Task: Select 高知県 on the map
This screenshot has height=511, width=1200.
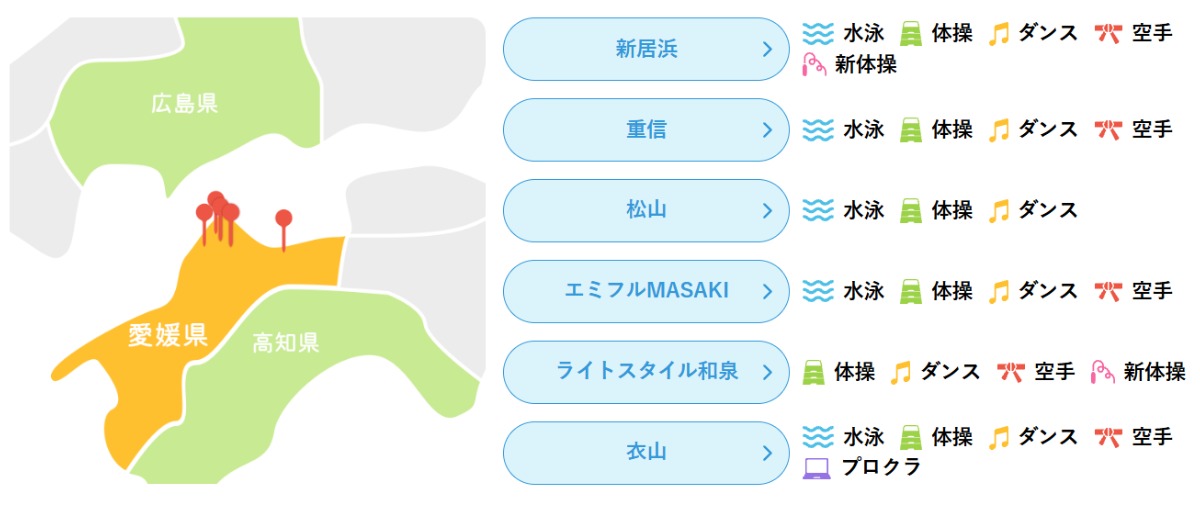Action: click(285, 344)
